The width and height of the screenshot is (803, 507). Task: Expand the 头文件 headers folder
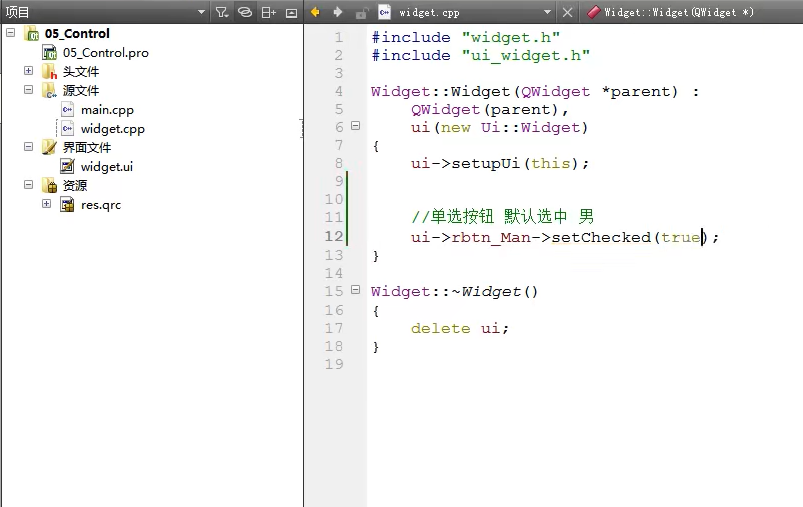(x=29, y=71)
